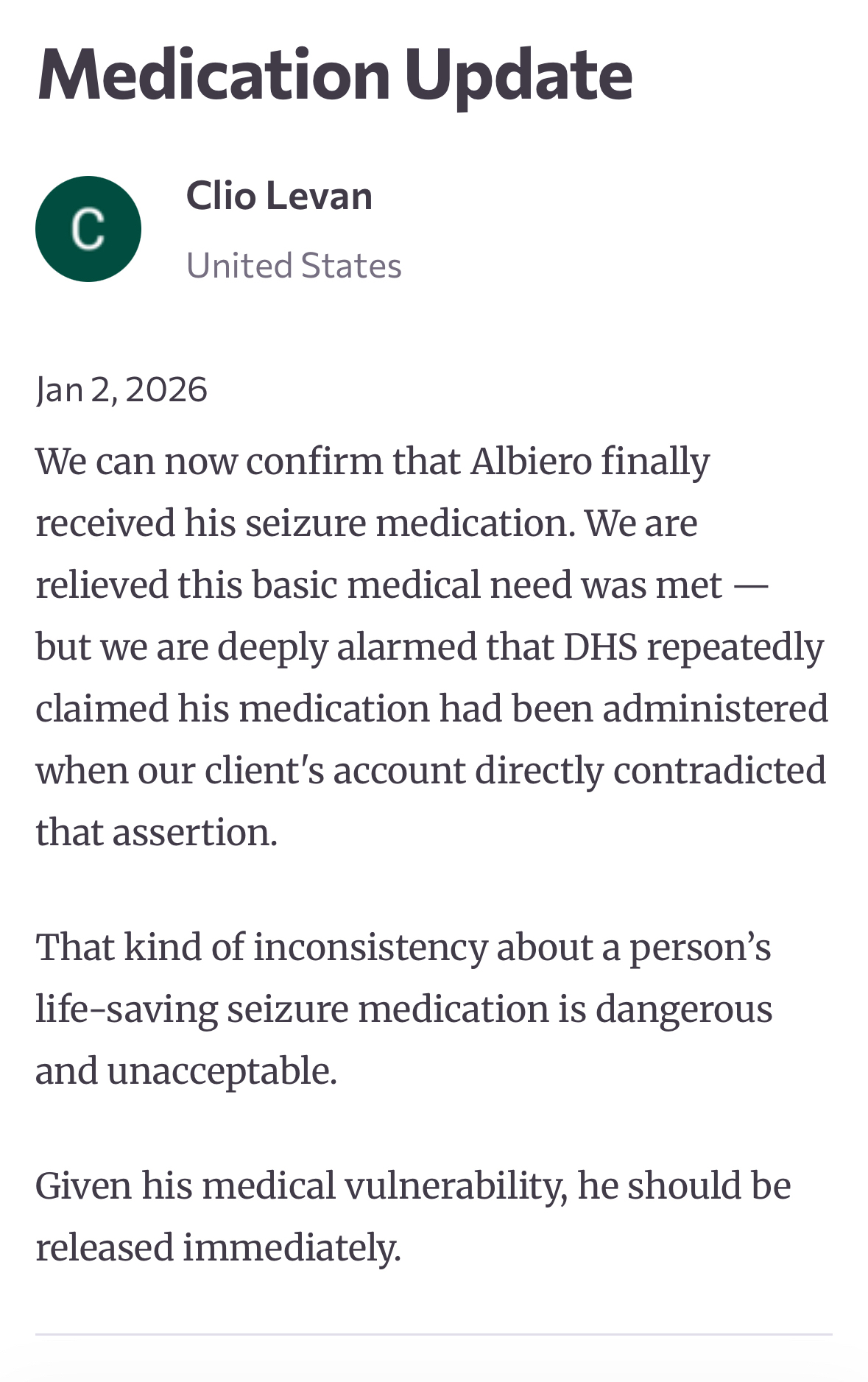
Task: Click the green "C" profile avatar
Action: [x=88, y=229]
